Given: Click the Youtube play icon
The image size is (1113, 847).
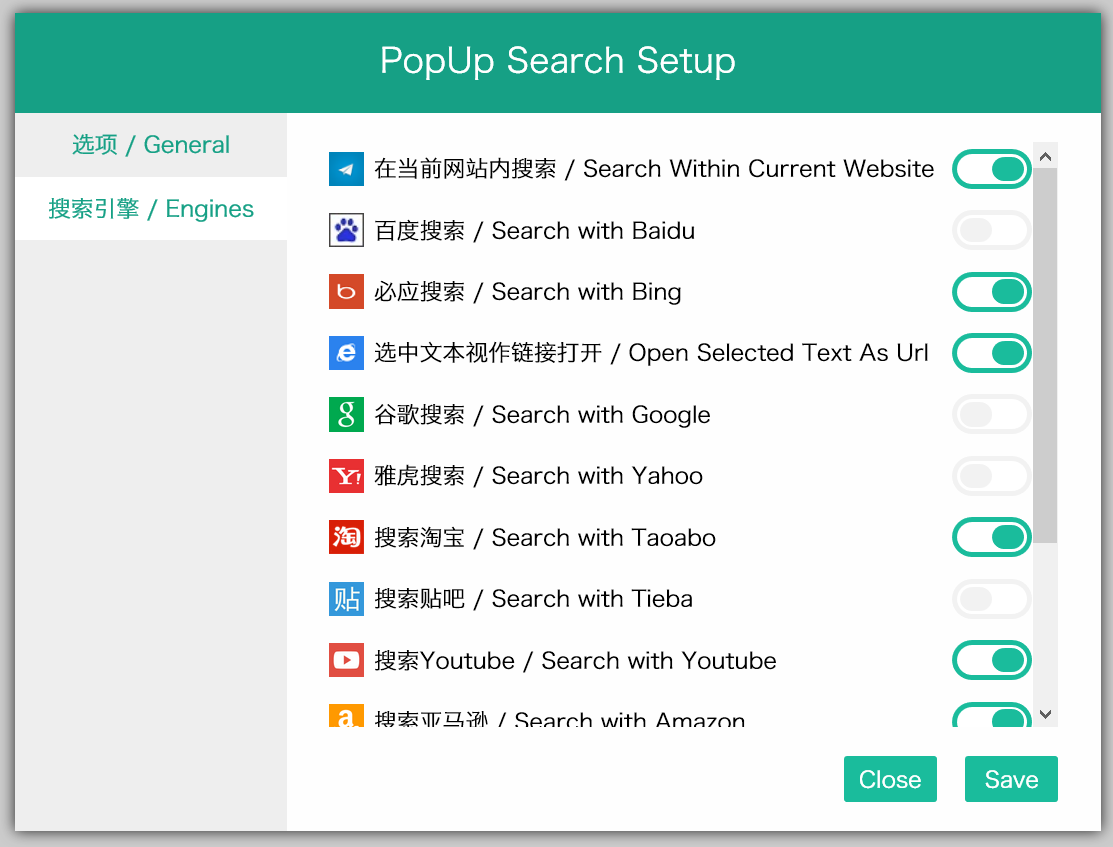Looking at the screenshot, I should [x=346, y=660].
